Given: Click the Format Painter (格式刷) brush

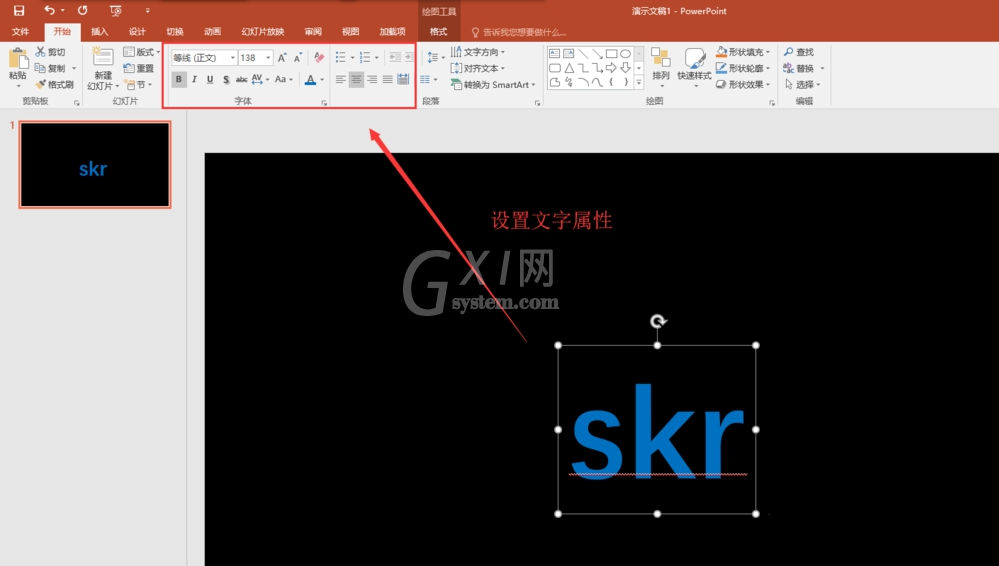Looking at the screenshot, I should (55, 84).
